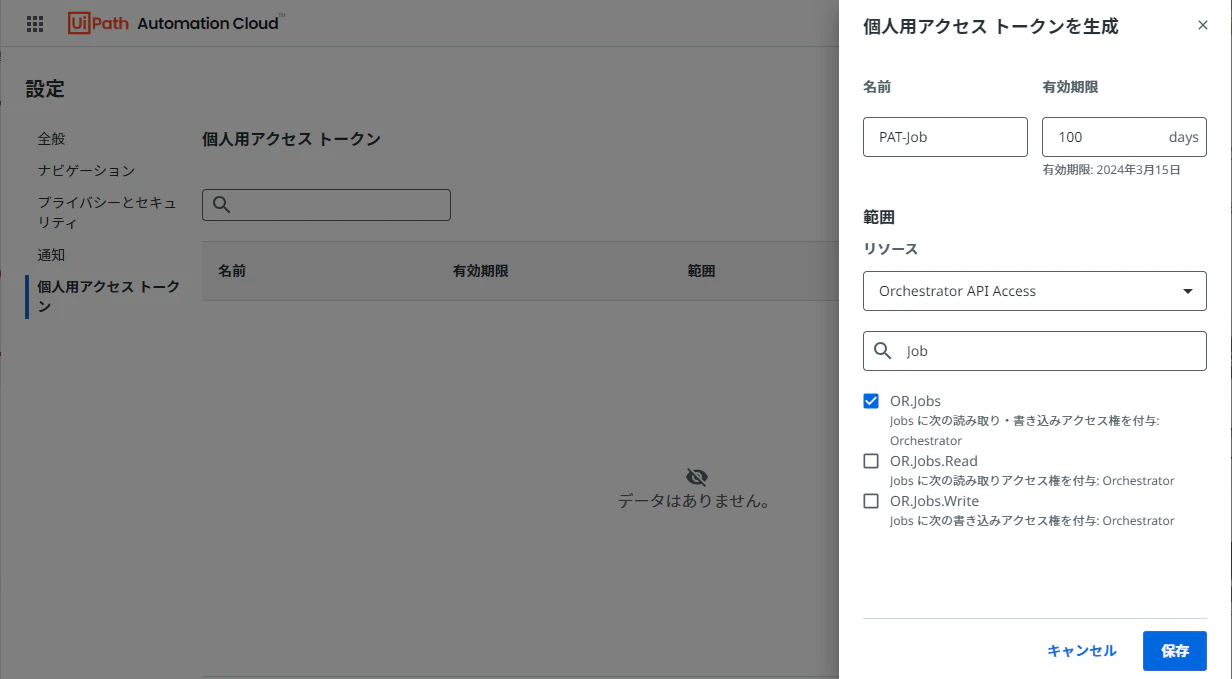
Task: Open the 全般 settings tab
Action: pyautogui.click(x=51, y=139)
